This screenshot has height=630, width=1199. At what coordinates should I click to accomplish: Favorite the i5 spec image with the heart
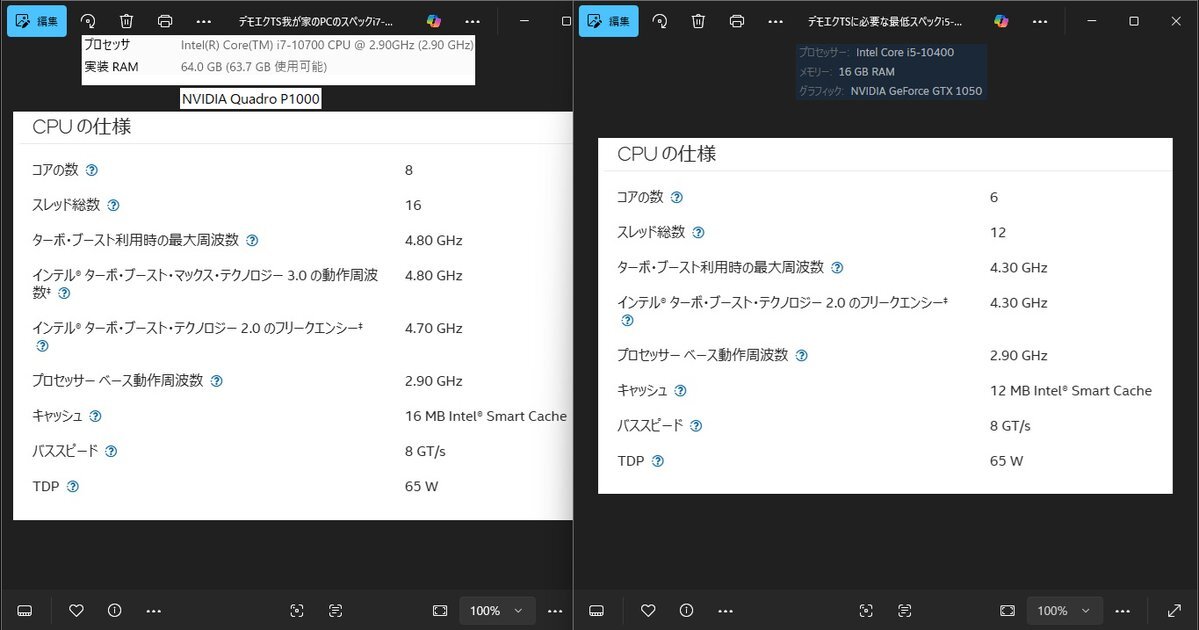point(648,610)
